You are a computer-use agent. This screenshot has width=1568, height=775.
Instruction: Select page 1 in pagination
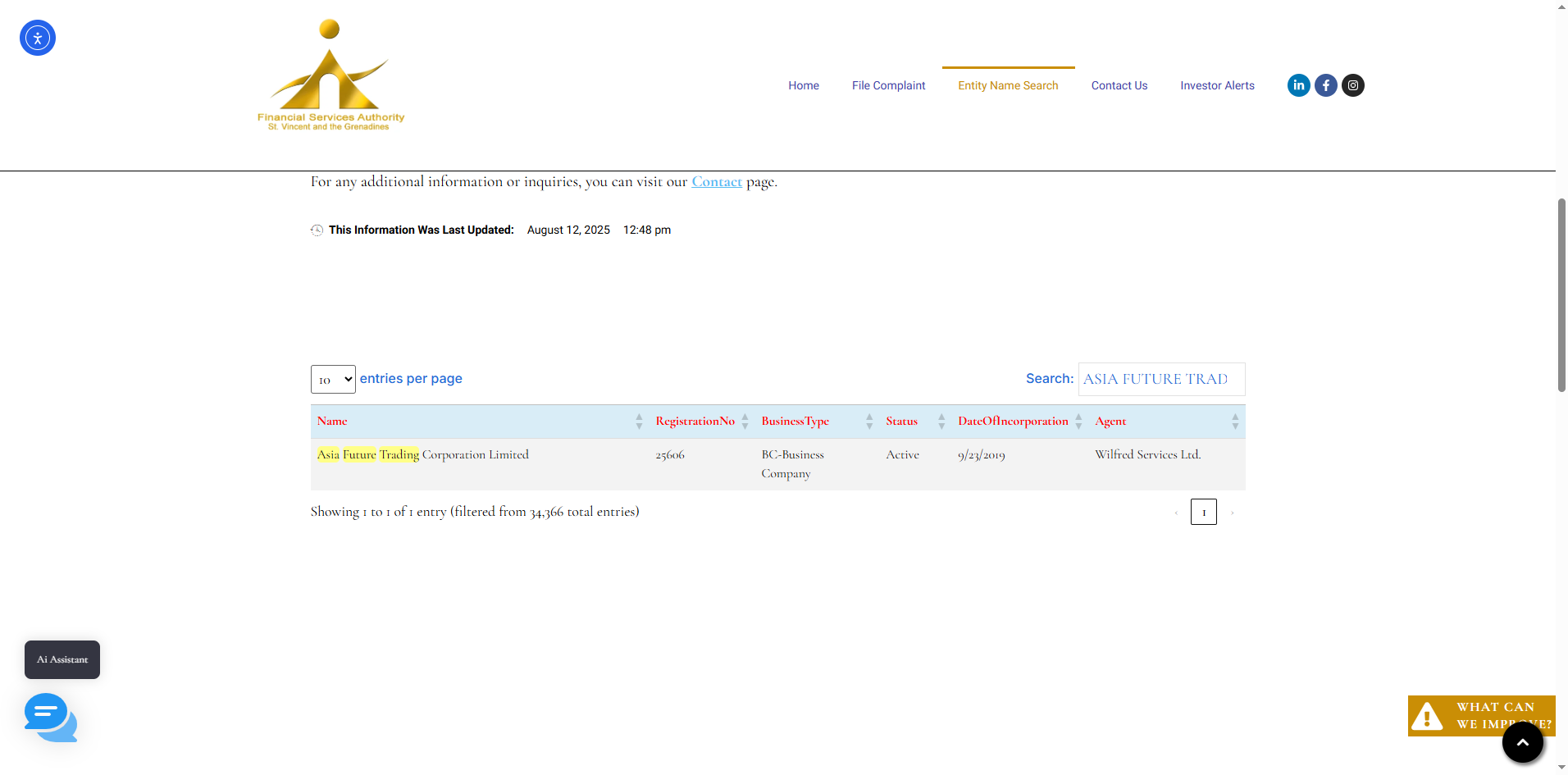(1203, 512)
